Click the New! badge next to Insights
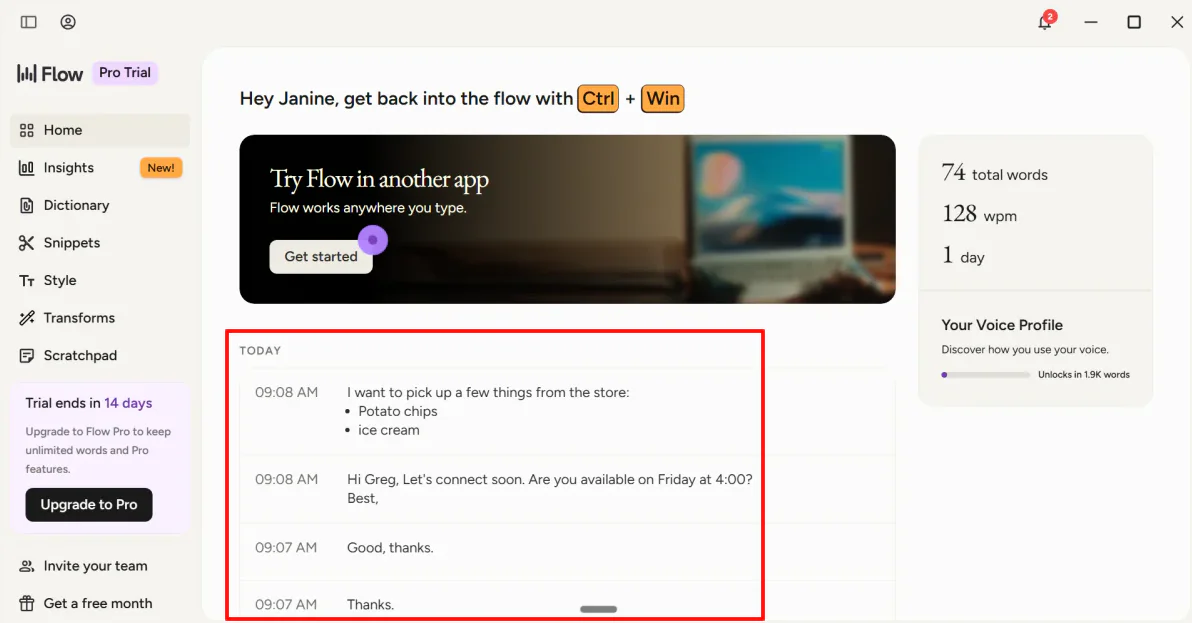1192x623 pixels. (x=160, y=168)
